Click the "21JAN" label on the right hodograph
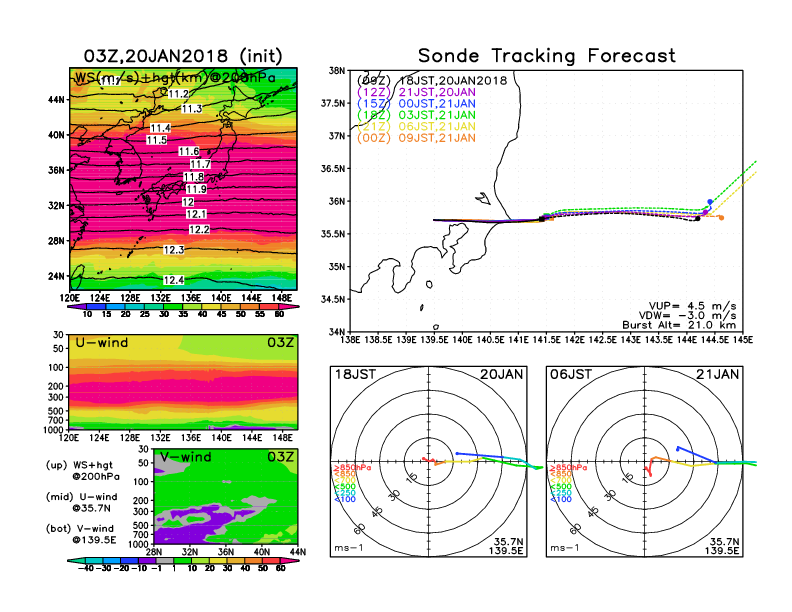Viewport: 792px width, 612px height. [718, 374]
